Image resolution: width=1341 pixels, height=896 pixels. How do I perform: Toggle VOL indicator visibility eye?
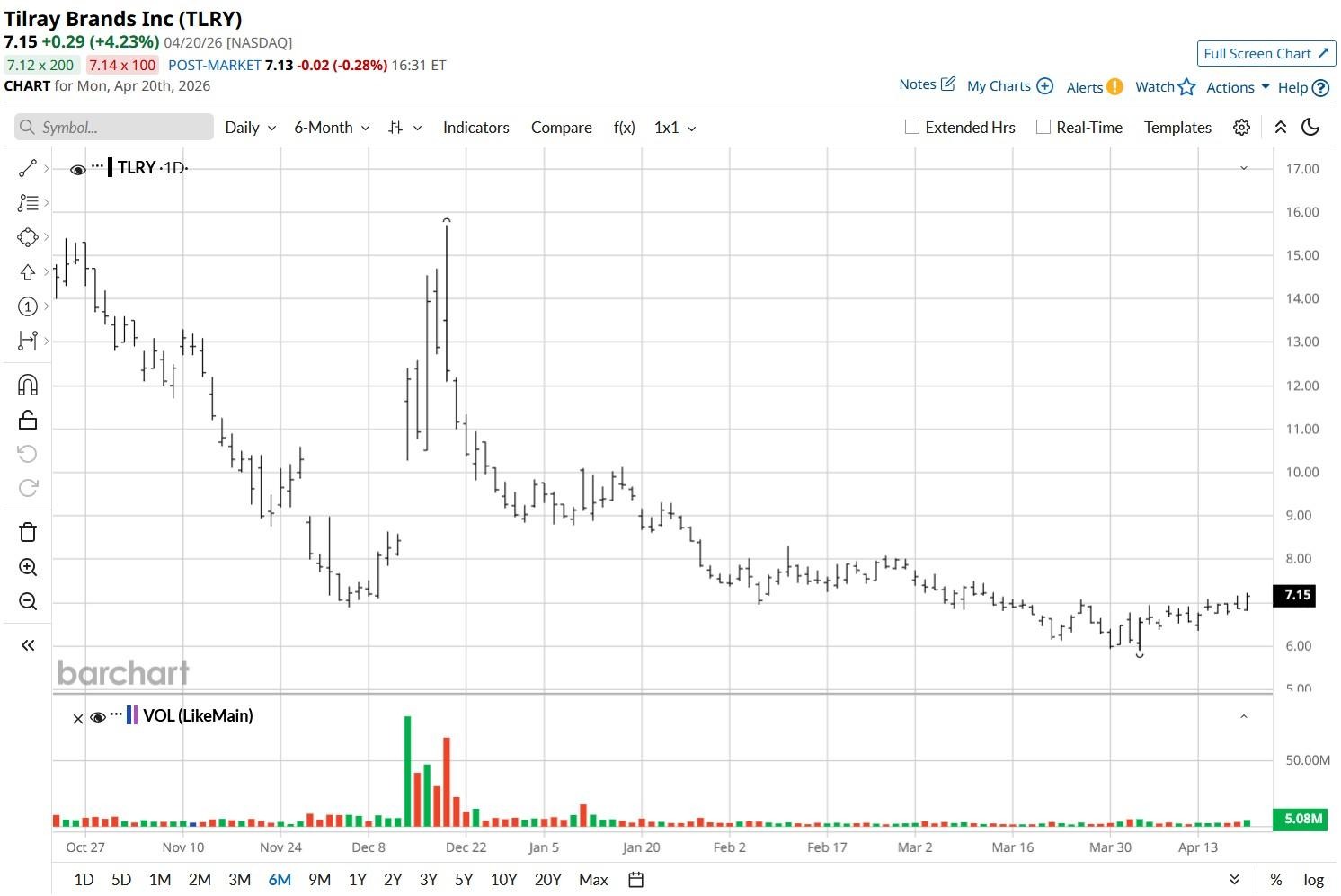pyautogui.click(x=98, y=717)
